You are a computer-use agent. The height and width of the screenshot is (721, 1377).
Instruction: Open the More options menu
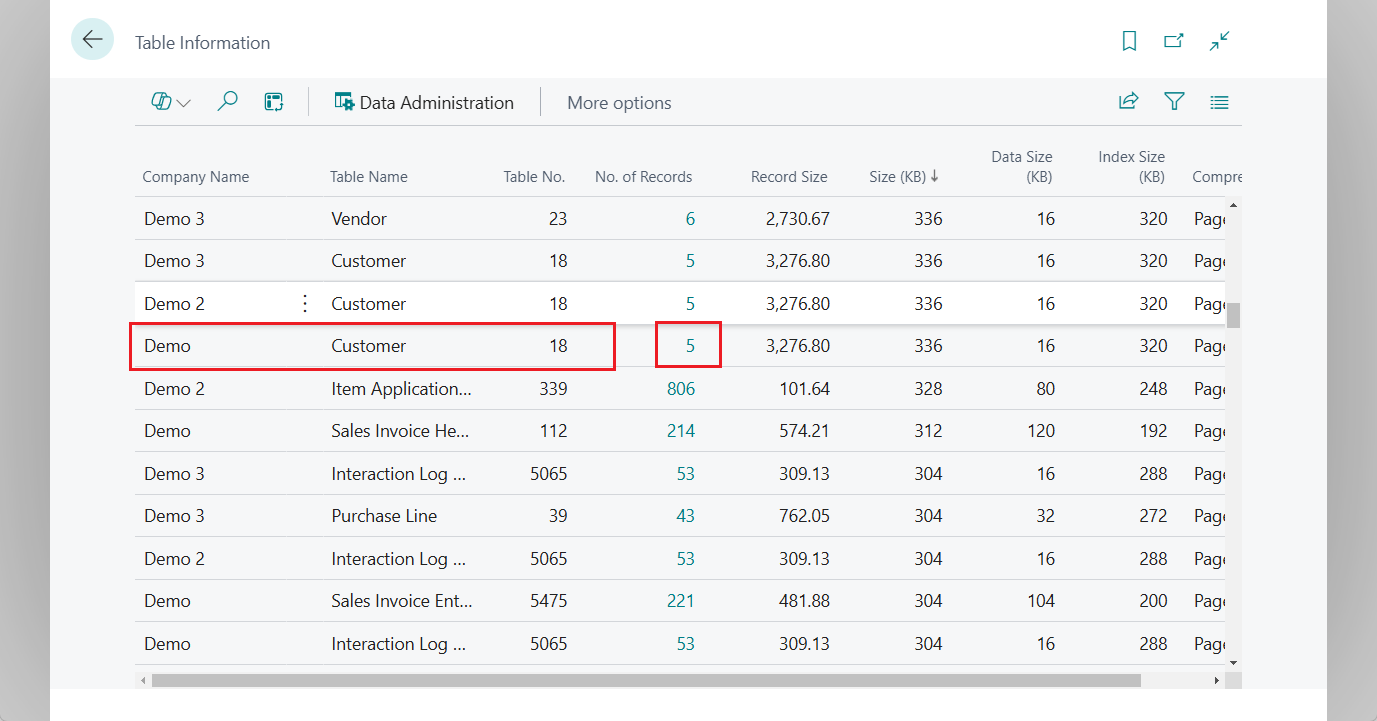pos(619,101)
